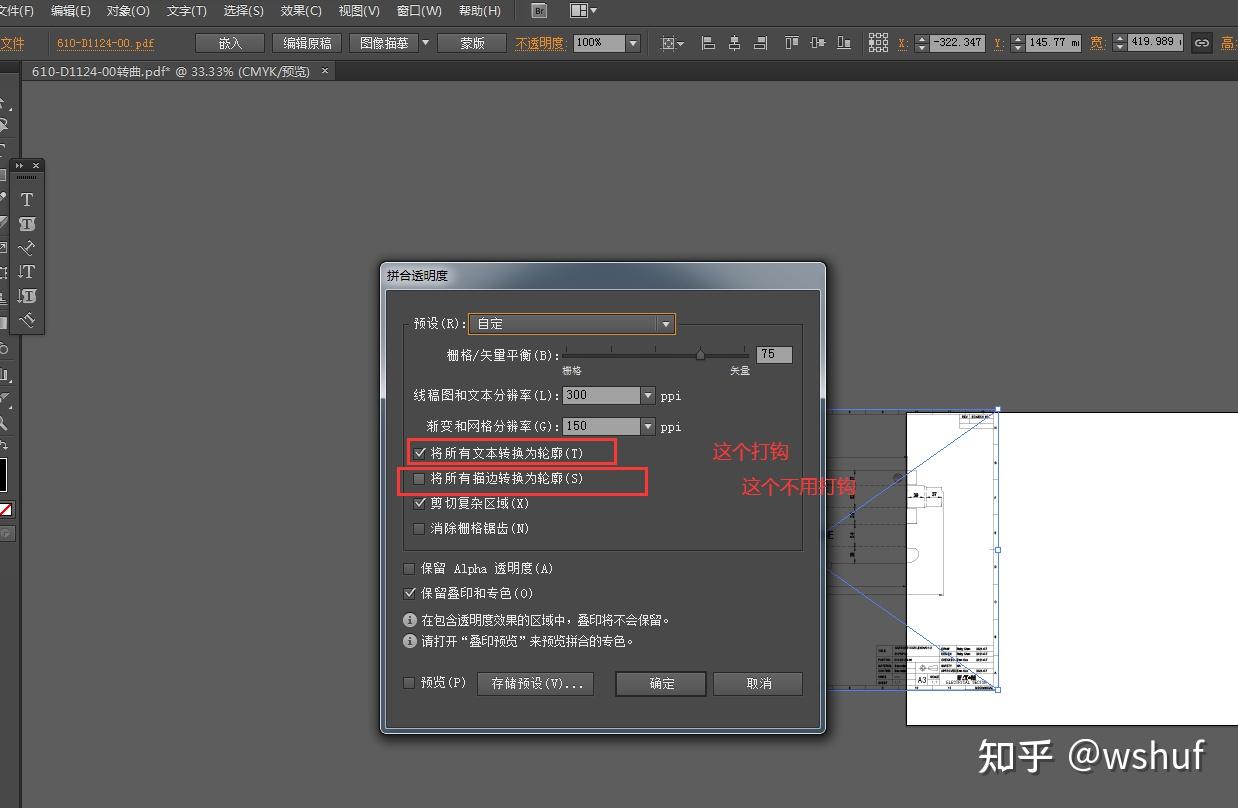Uncheck 剪切复杂区域(X)
This screenshot has height=808, width=1238.
420,504
